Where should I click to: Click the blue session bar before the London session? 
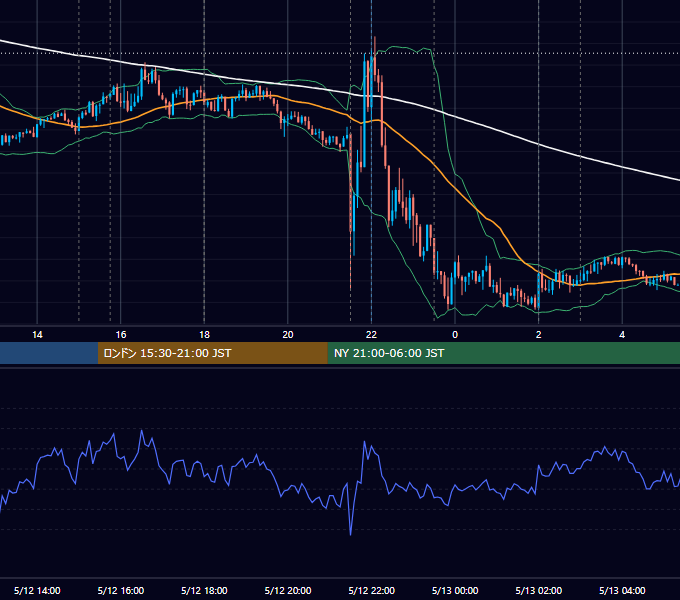[49, 353]
